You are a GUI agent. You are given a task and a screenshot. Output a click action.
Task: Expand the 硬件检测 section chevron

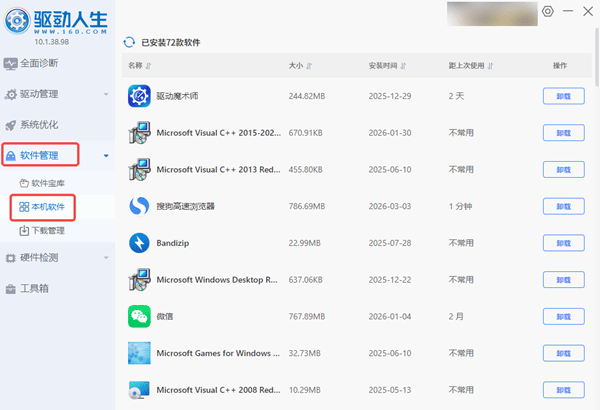(106, 258)
